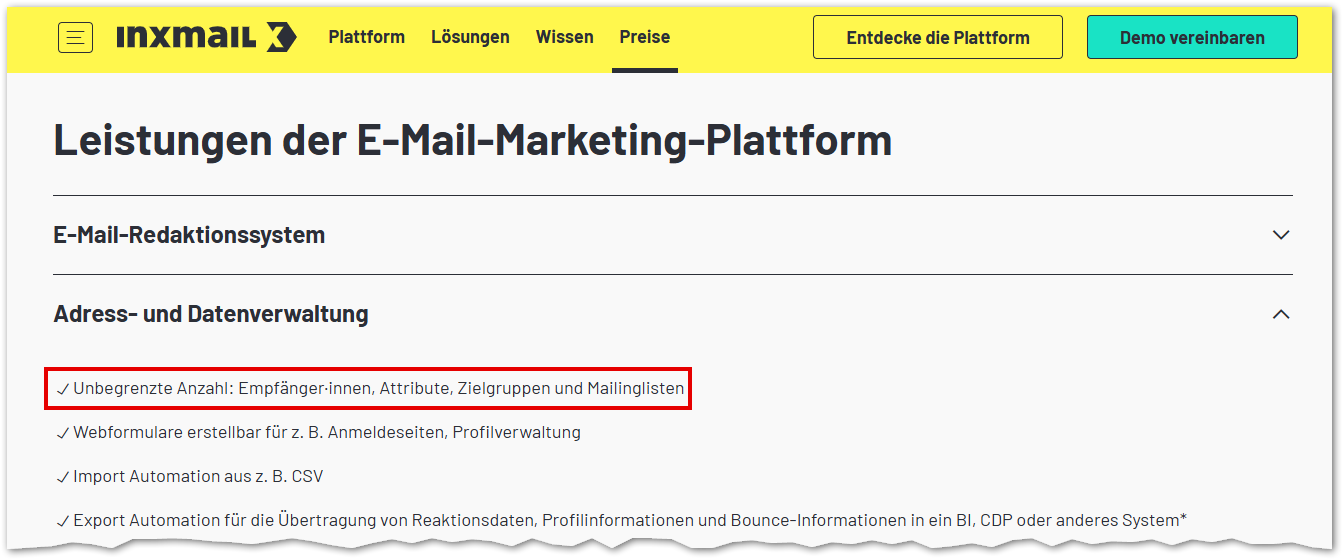Select the Wissen menu item
Image resolution: width=1343 pixels, height=560 pixels.
(x=564, y=37)
